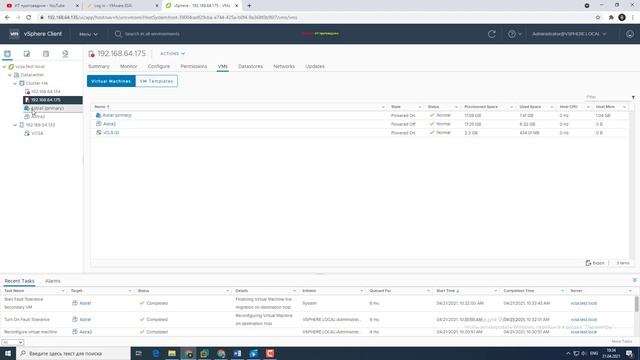Select host 192.168.64.134 in the tree

46,92
